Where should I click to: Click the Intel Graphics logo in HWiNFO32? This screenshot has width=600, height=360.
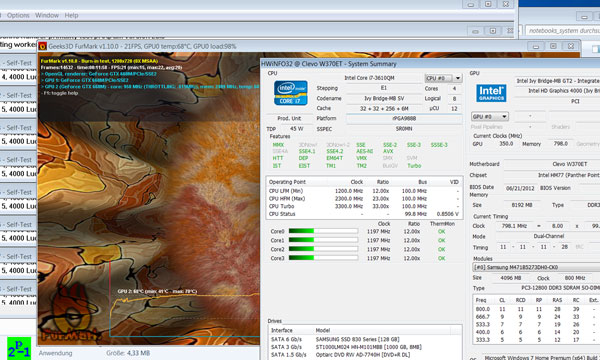tap(491, 93)
